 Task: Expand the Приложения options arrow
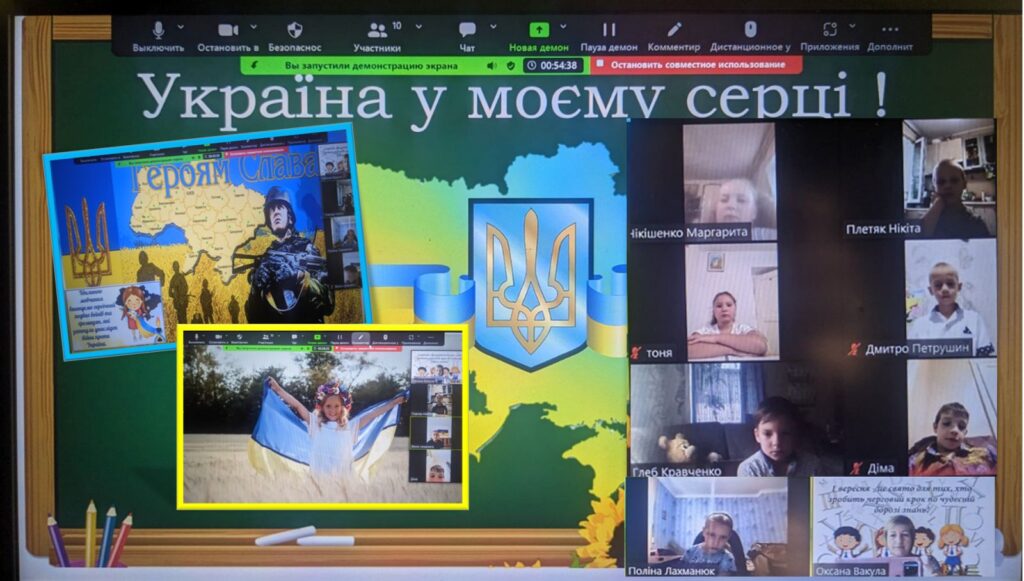coord(852,27)
